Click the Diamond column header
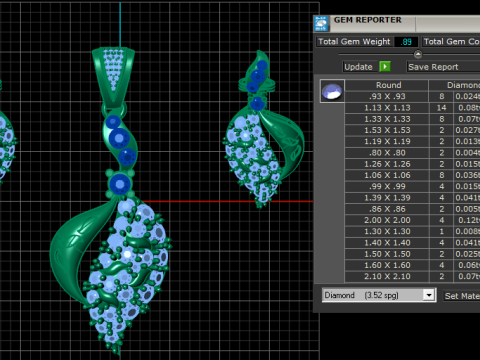This screenshot has width=480, height=360. [x=455, y=85]
